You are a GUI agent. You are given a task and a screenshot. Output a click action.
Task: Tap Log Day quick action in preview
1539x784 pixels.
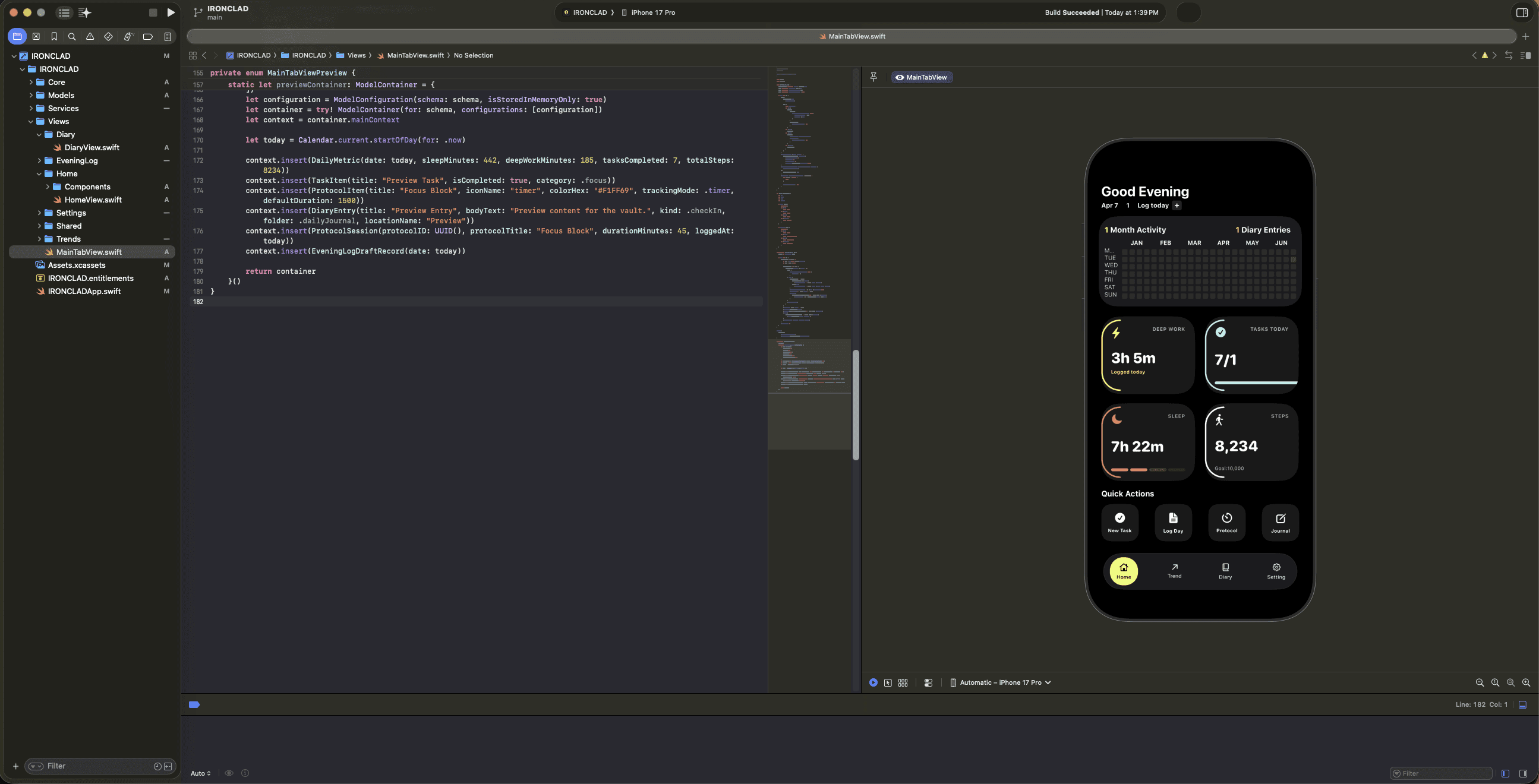(1173, 523)
